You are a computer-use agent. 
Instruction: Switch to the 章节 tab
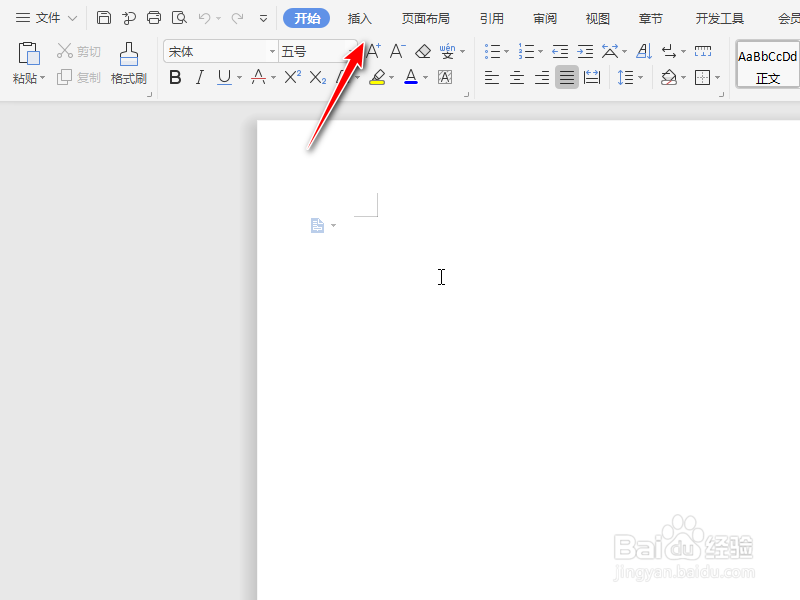coord(651,19)
